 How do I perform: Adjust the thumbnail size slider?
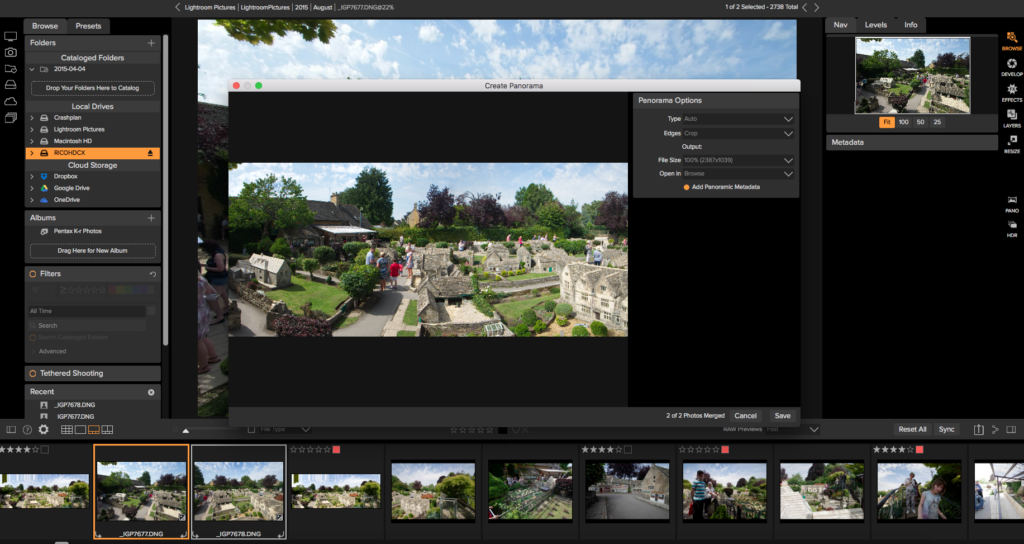click(185, 430)
